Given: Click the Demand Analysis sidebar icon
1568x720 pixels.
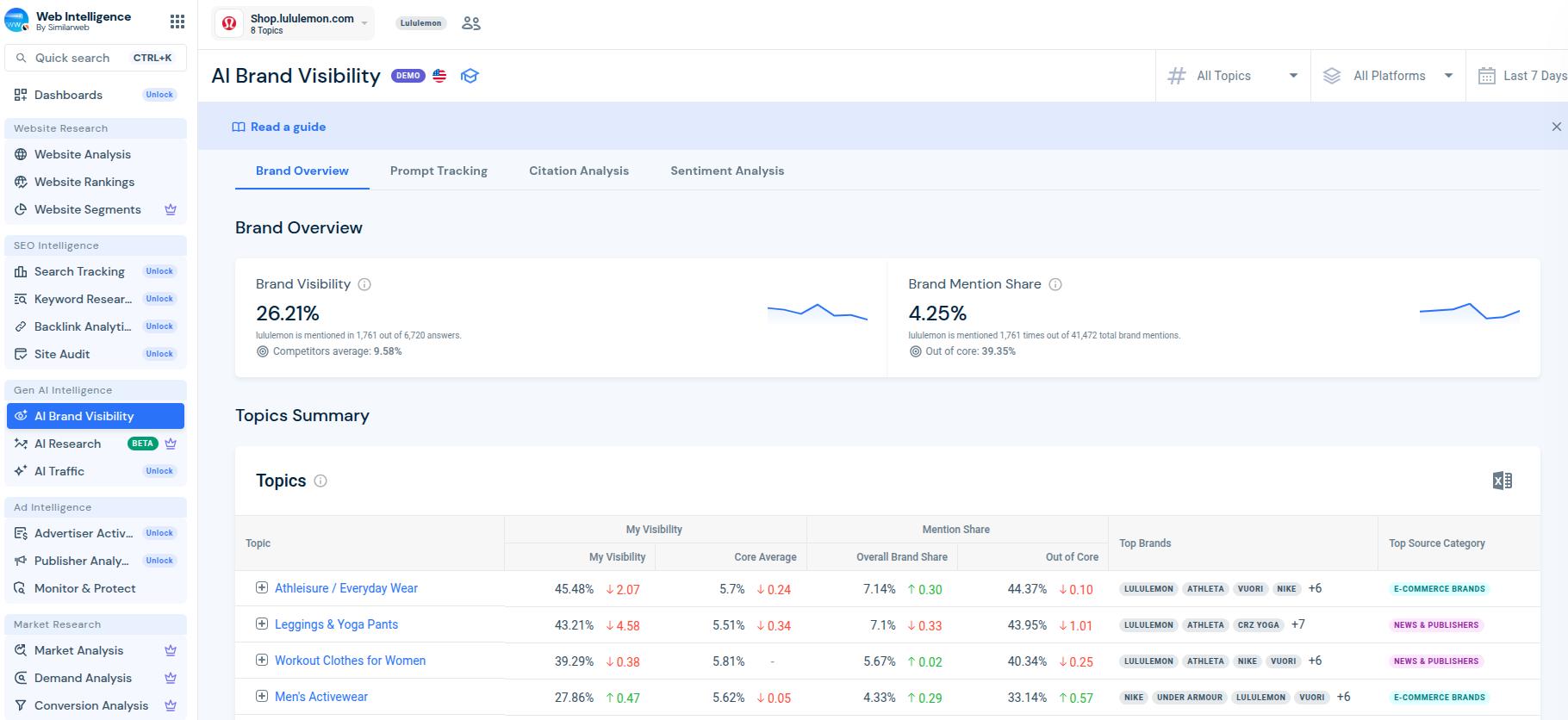Looking at the screenshot, I should click(21, 678).
